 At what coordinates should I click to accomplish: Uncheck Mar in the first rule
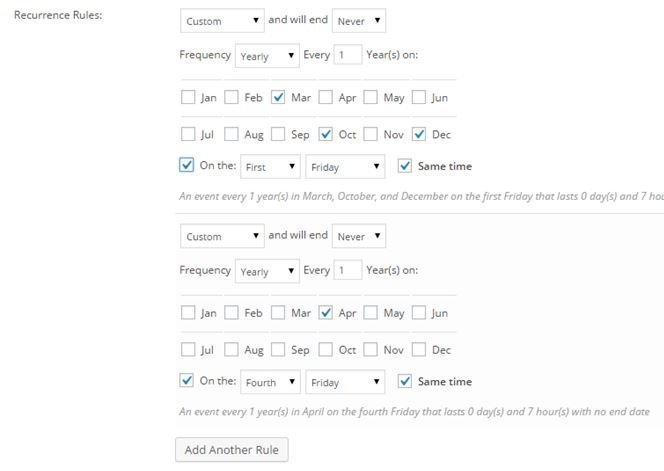279,98
